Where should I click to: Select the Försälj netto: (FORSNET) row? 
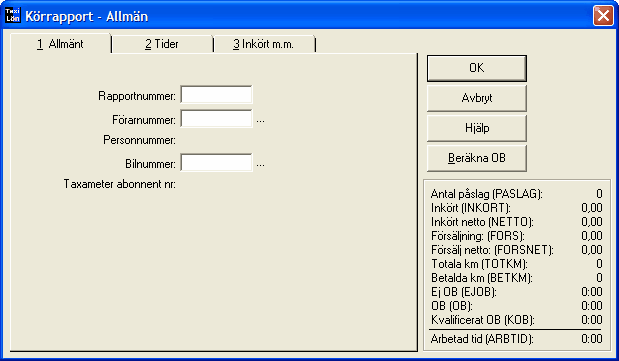point(517,250)
